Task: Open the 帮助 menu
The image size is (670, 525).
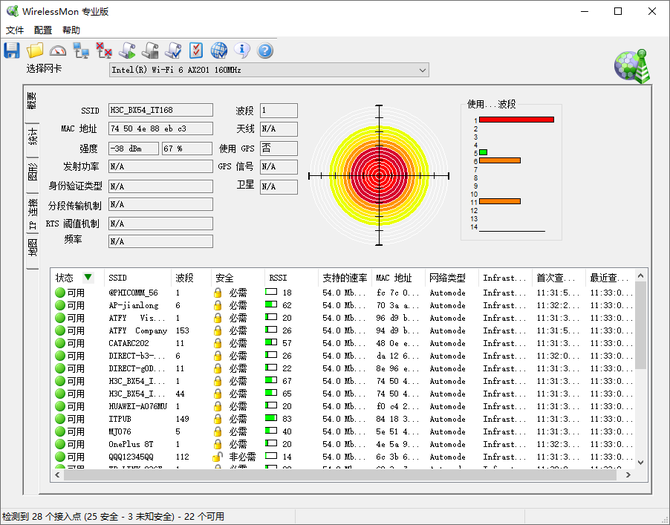Action: [x=71, y=30]
